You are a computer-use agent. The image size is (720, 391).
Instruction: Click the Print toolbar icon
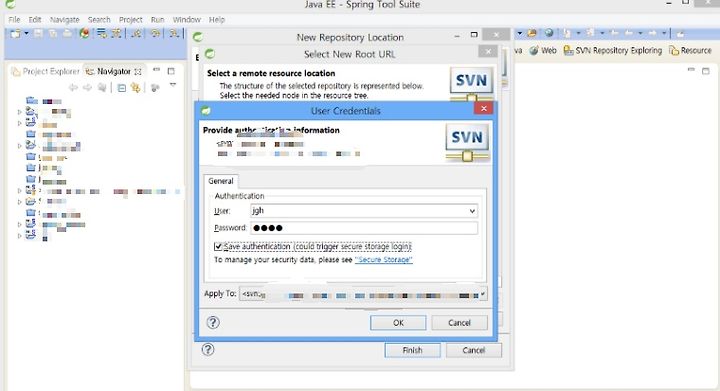pyautogui.click(x=68, y=33)
